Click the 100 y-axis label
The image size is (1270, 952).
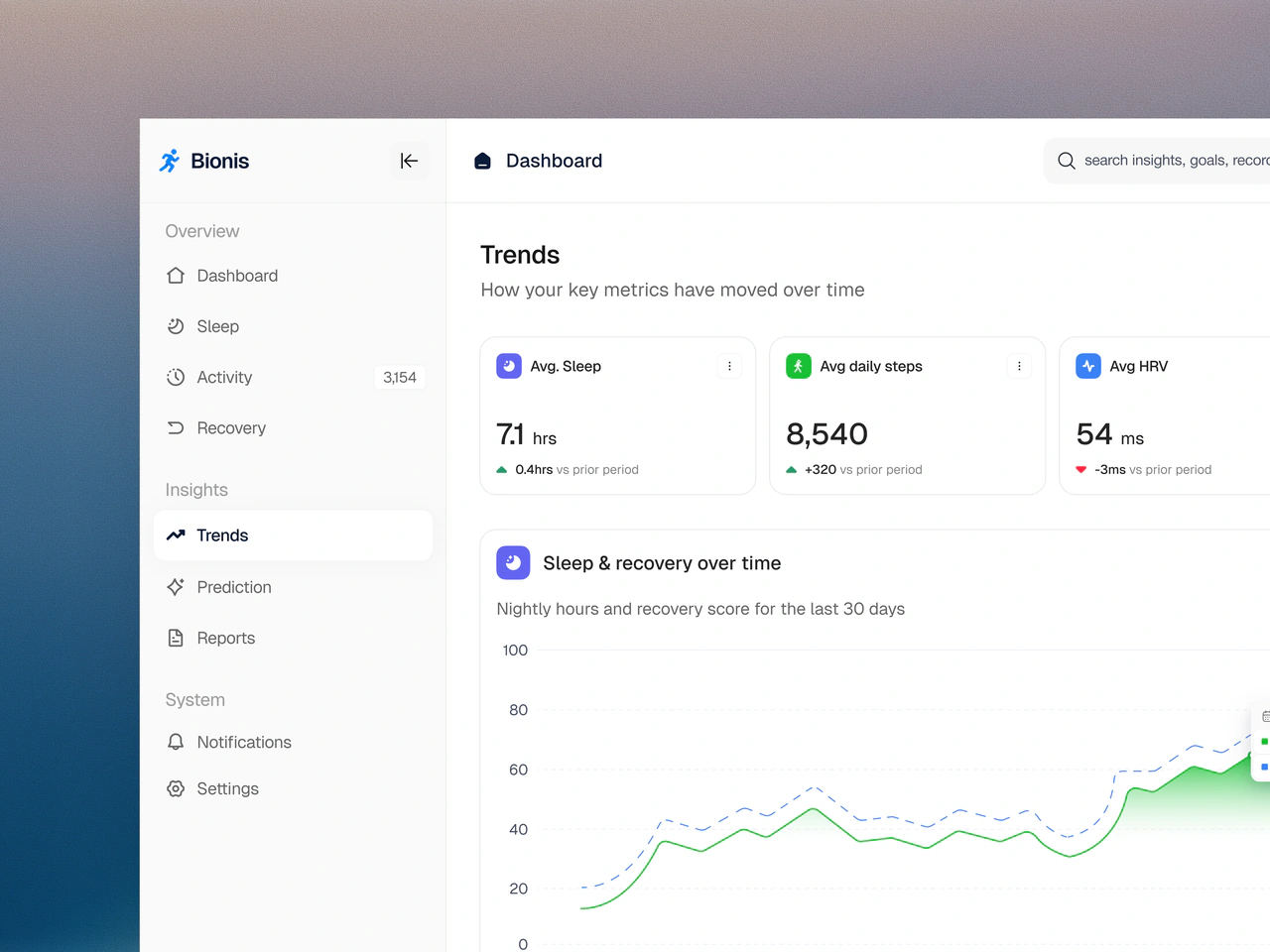515,651
